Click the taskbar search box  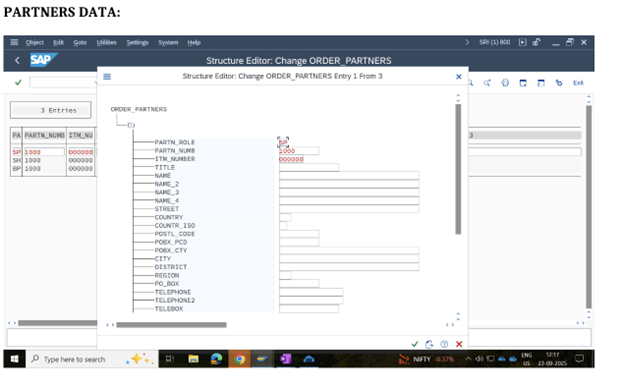click(92, 359)
